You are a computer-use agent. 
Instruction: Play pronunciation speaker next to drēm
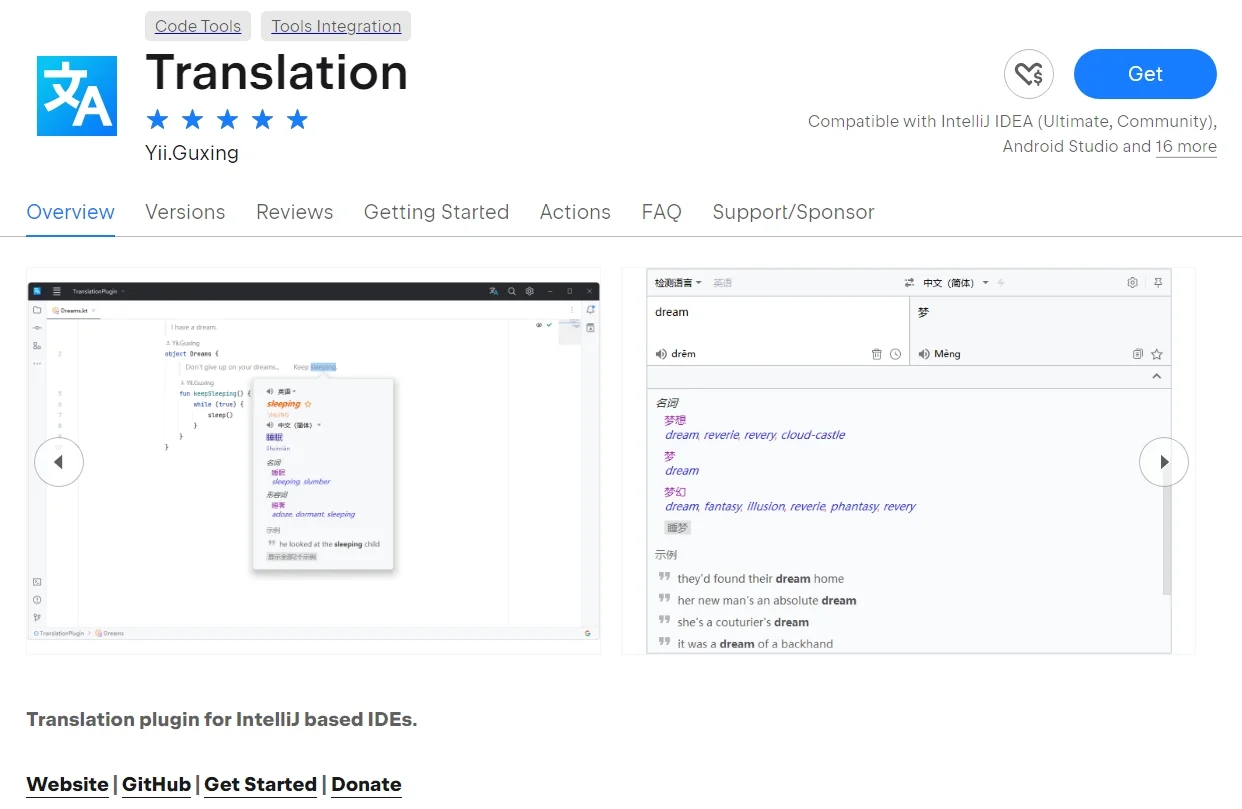pos(661,354)
